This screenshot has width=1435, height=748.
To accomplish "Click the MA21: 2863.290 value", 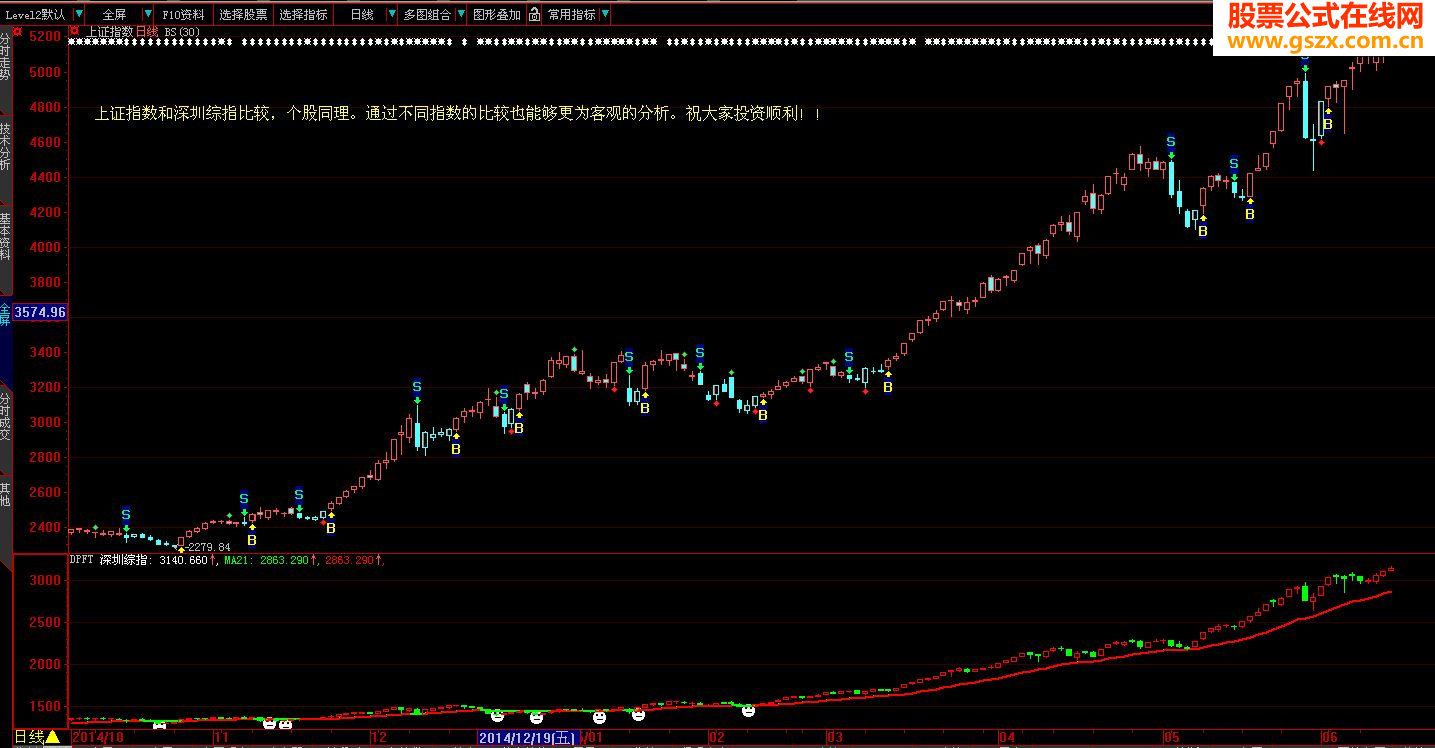I will pyautogui.click(x=268, y=560).
